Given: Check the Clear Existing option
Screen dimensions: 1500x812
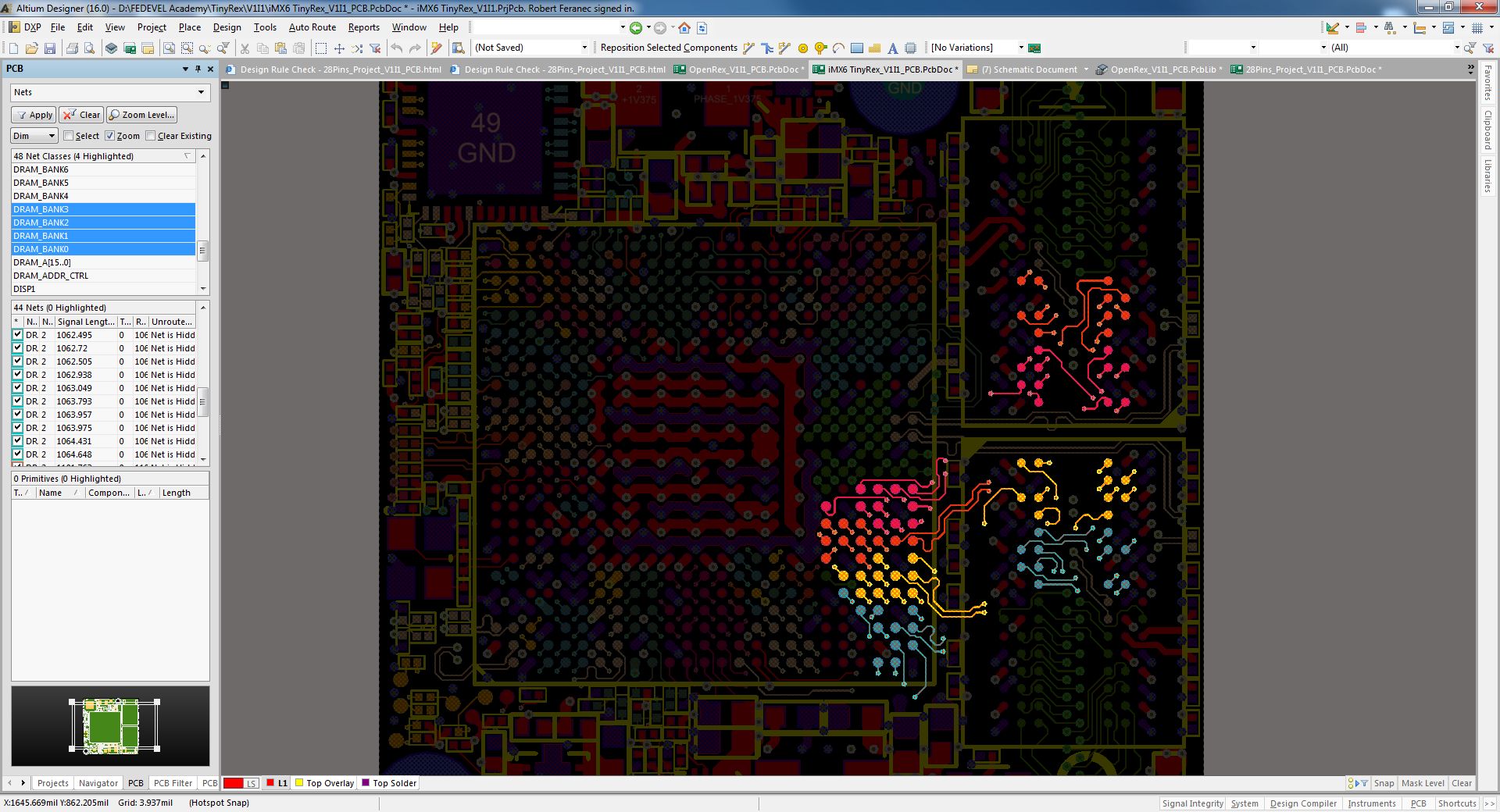Looking at the screenshot, I should click(150, 135).
